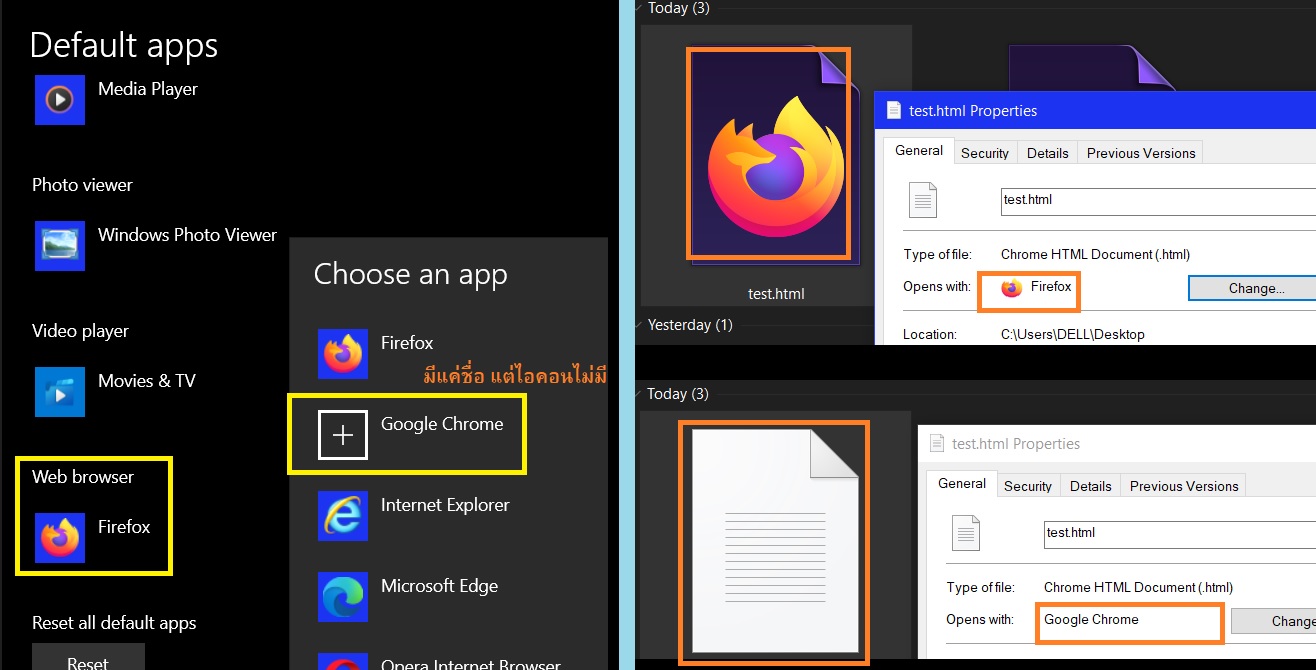Click document icon beside upper test.html name field
This screenshot has width=1316, height=670.
pos(923,200)
